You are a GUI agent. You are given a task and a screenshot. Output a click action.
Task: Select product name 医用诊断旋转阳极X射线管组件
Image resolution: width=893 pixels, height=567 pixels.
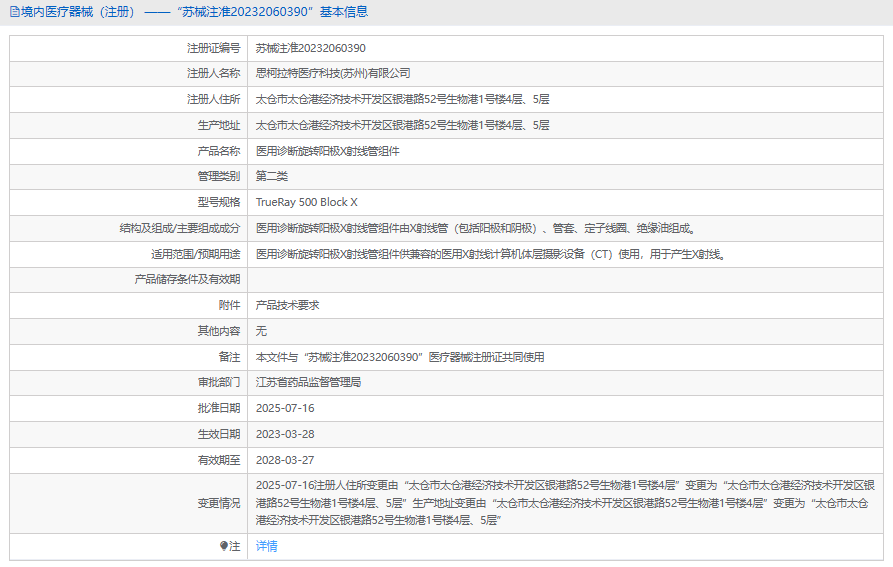click(327, 151)
